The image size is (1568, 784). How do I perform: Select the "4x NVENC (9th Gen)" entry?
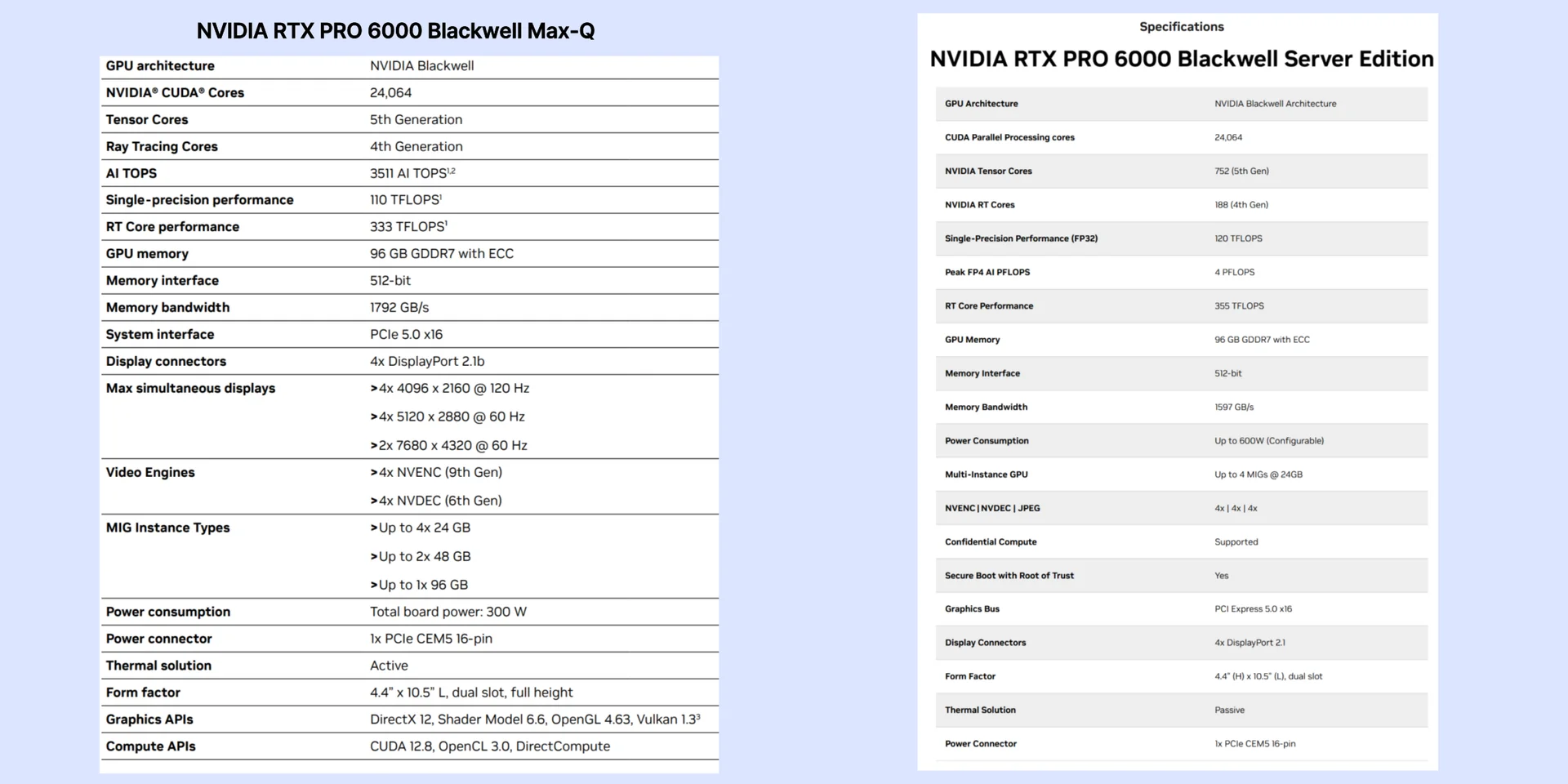(440, 472)
